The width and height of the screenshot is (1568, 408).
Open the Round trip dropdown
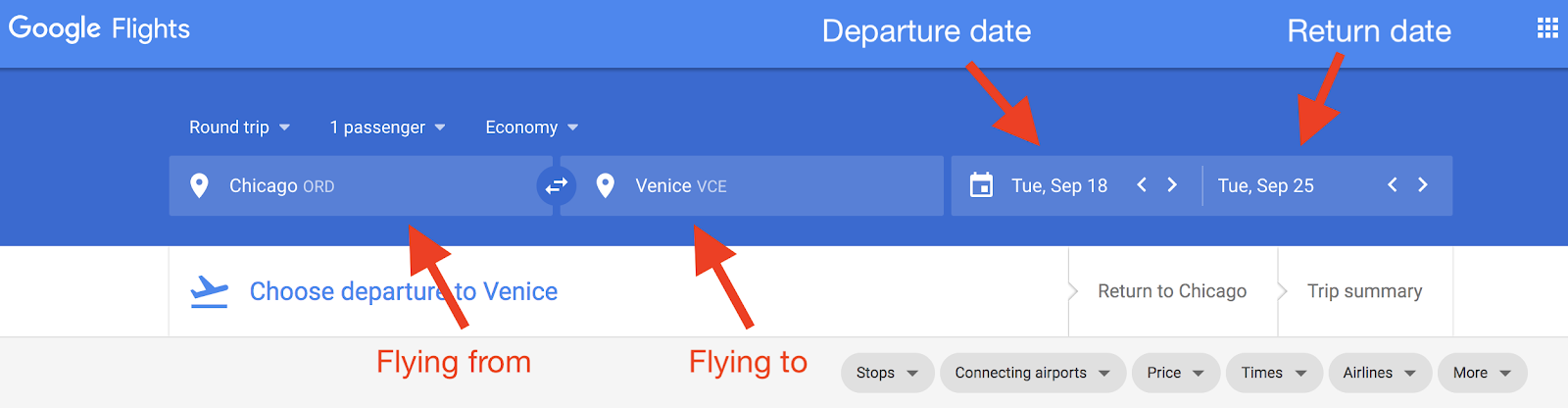click(x=240, y=127)
